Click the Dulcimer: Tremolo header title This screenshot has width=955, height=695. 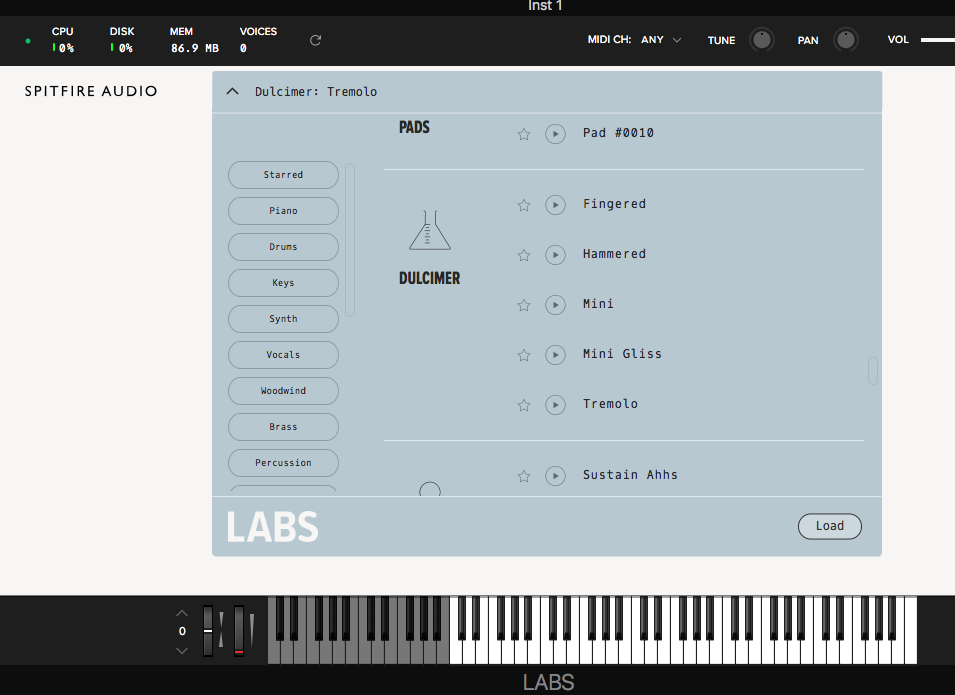315,91
